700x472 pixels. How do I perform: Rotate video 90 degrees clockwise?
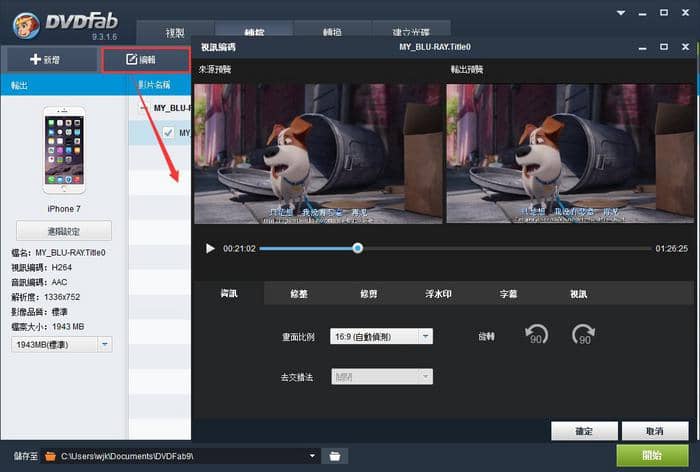pos(583,334)
